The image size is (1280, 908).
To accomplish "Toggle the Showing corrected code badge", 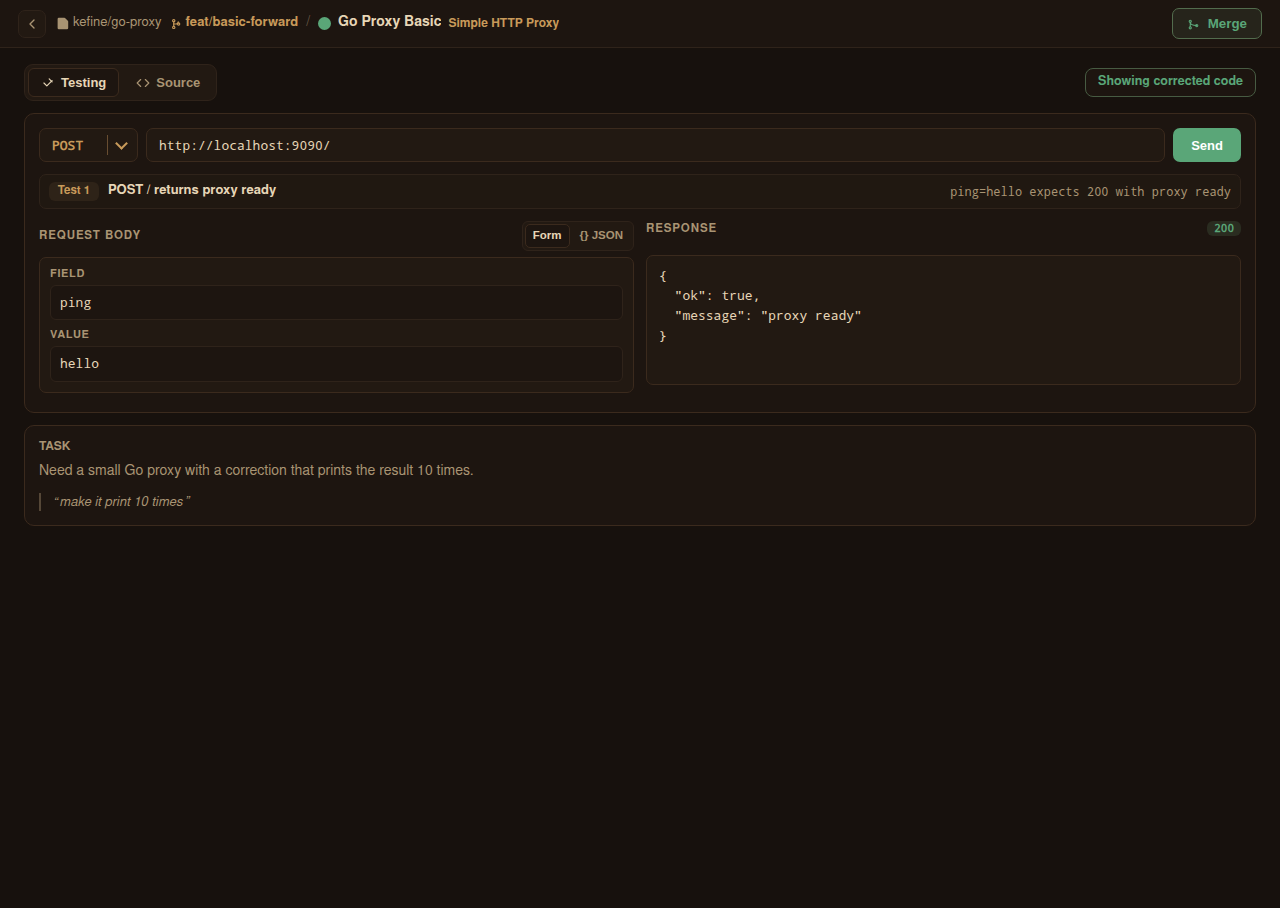I will tap(1170, 82).
